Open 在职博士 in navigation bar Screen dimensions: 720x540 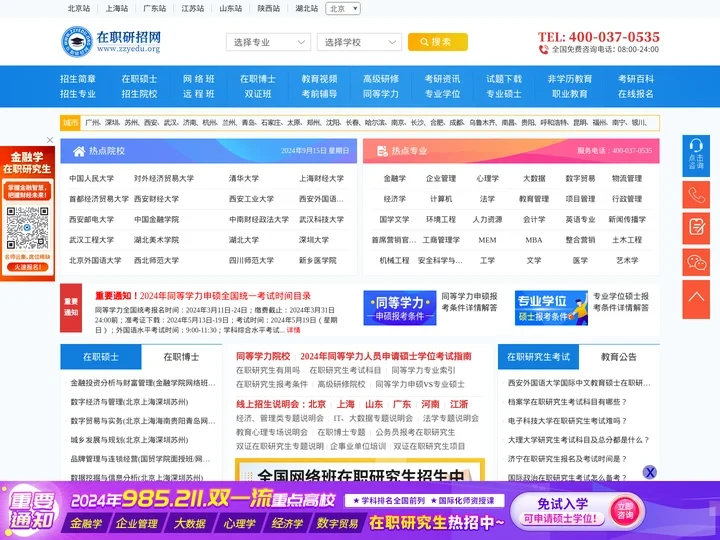click(x=258, y=79)
